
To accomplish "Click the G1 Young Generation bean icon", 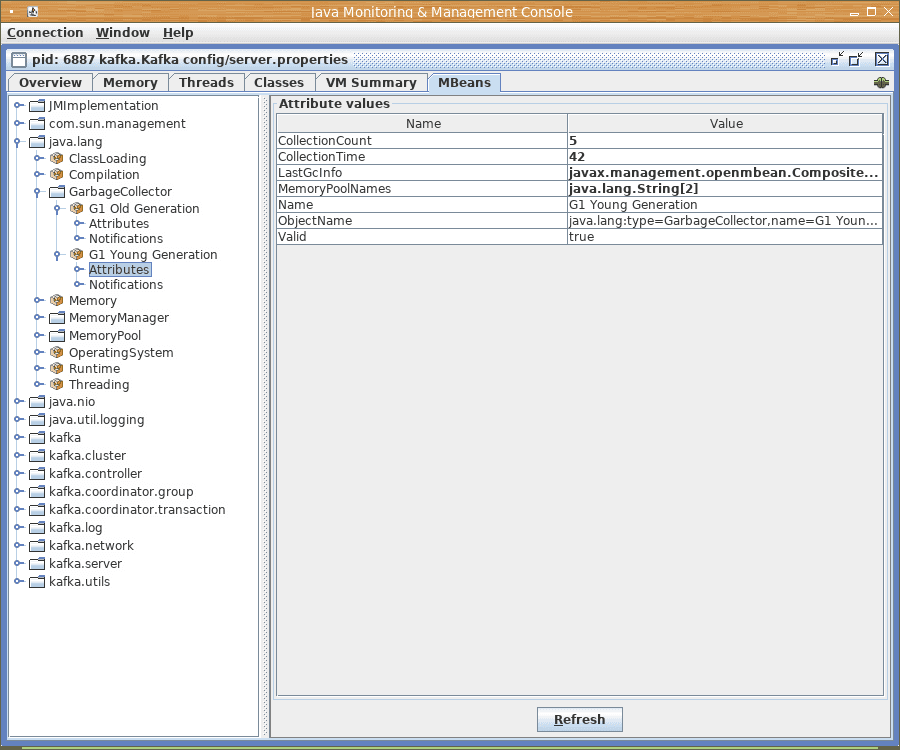I will tap(76, 254).
